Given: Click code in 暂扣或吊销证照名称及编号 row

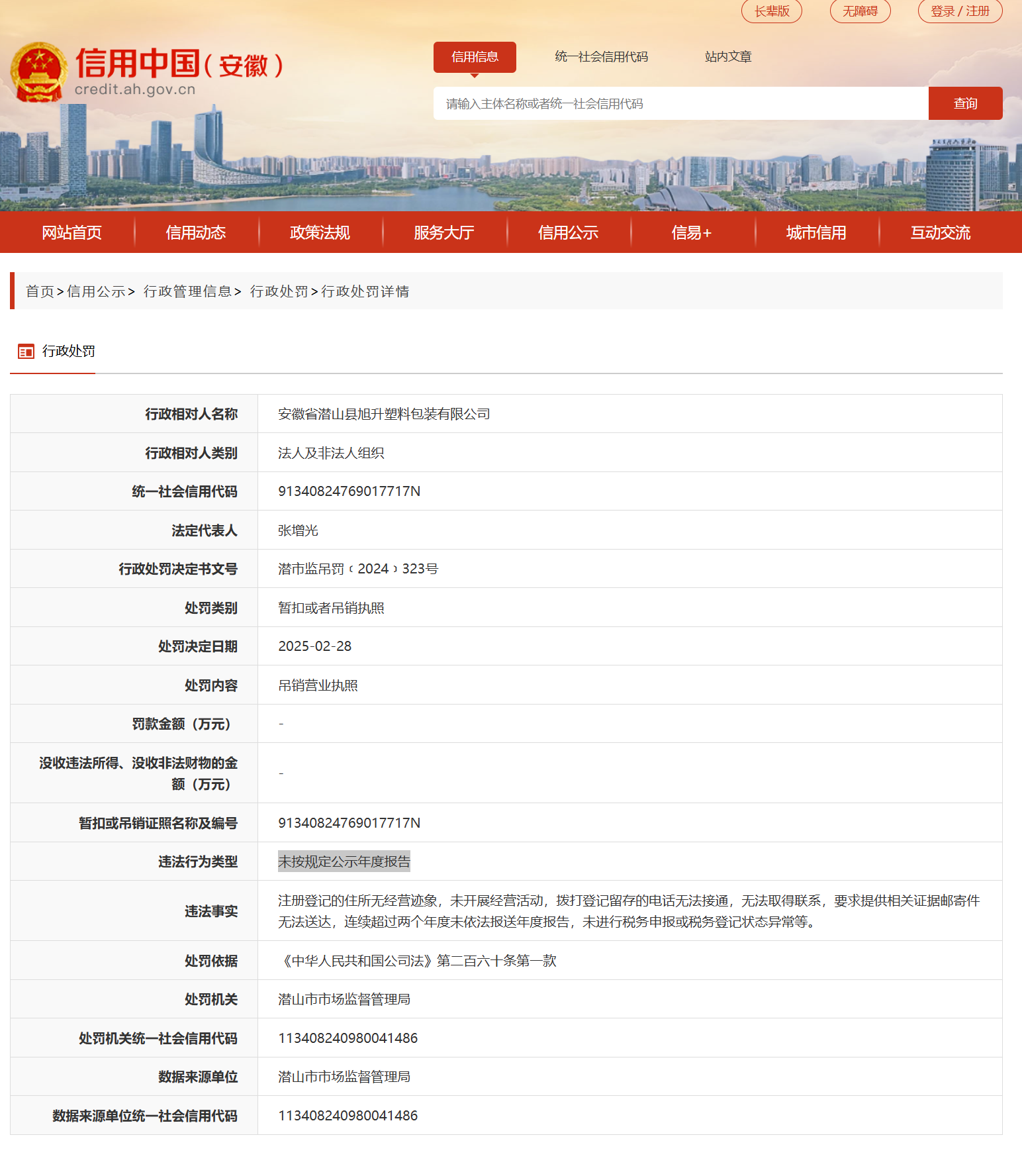Looking at the screenshot, I should (349, 823).
